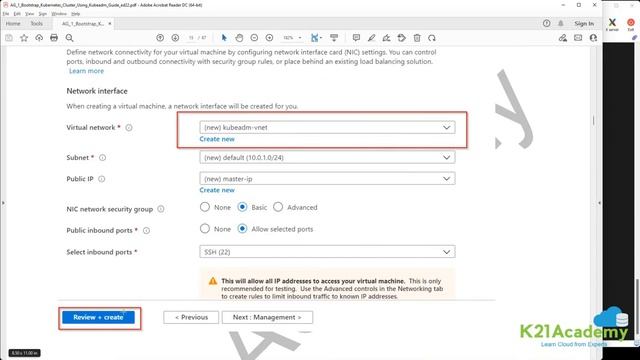Click Create new under Public IP

coord(217,190)
